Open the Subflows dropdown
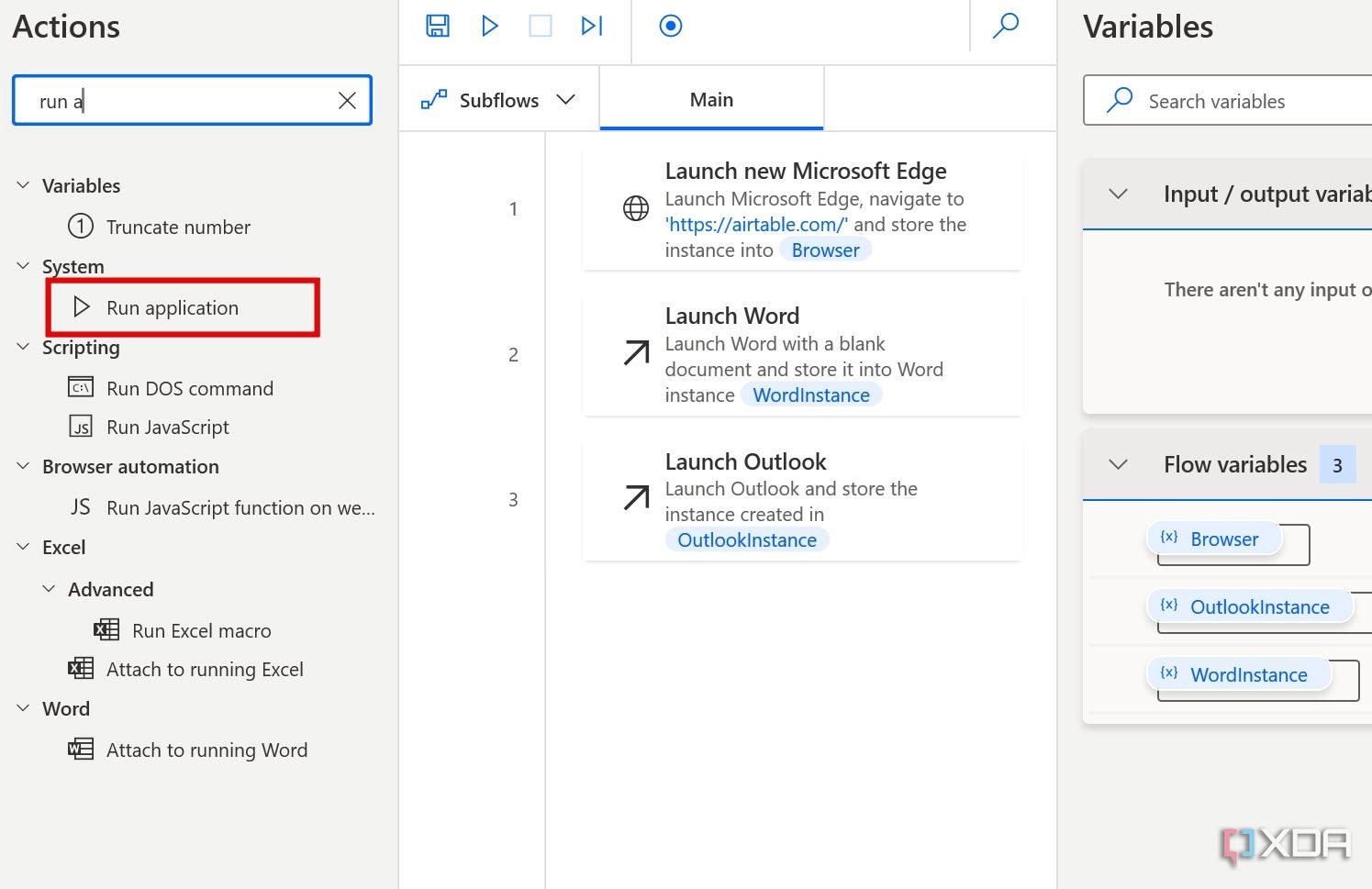The image size is (1372, 889). (497, 100)
